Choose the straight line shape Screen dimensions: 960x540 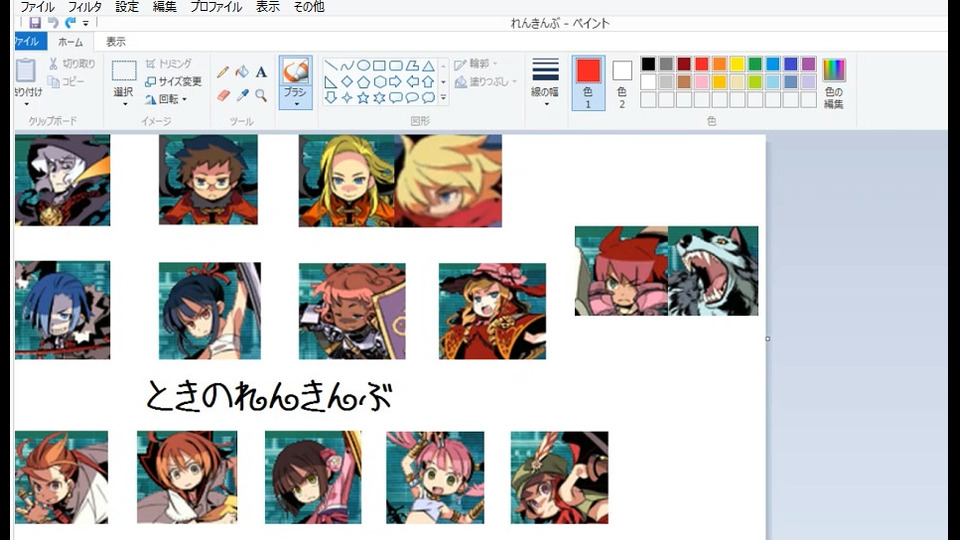[331, 66]
